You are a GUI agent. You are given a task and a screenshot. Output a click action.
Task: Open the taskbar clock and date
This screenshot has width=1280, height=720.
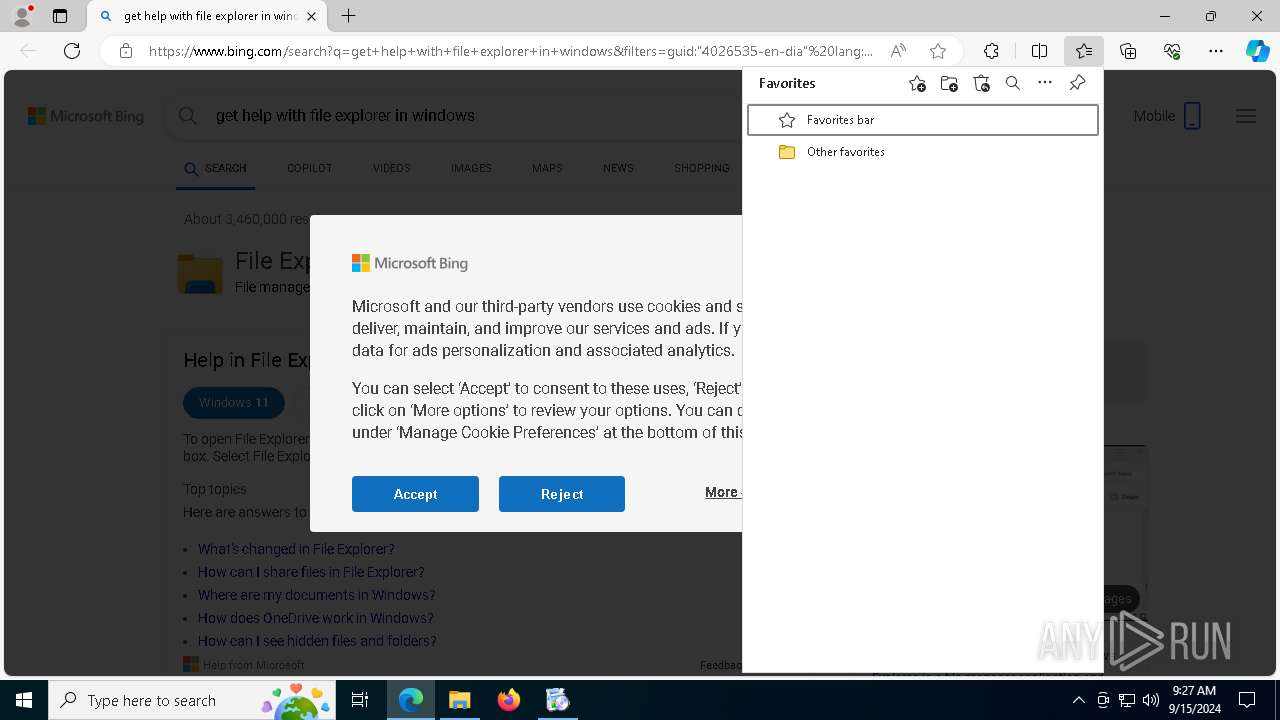(1194, 700)
